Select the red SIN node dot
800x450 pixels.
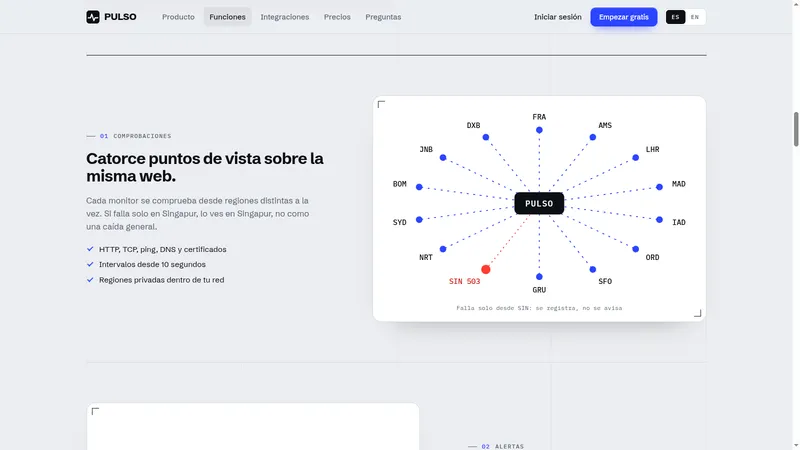pyautogui.click(x=486, y=269)
